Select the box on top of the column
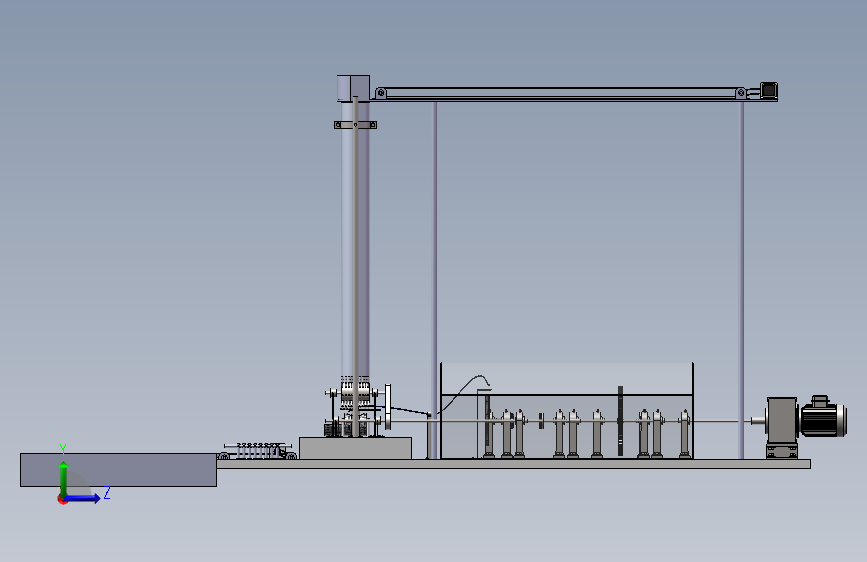This screenshot has width=867, height=562. (353, 88)
